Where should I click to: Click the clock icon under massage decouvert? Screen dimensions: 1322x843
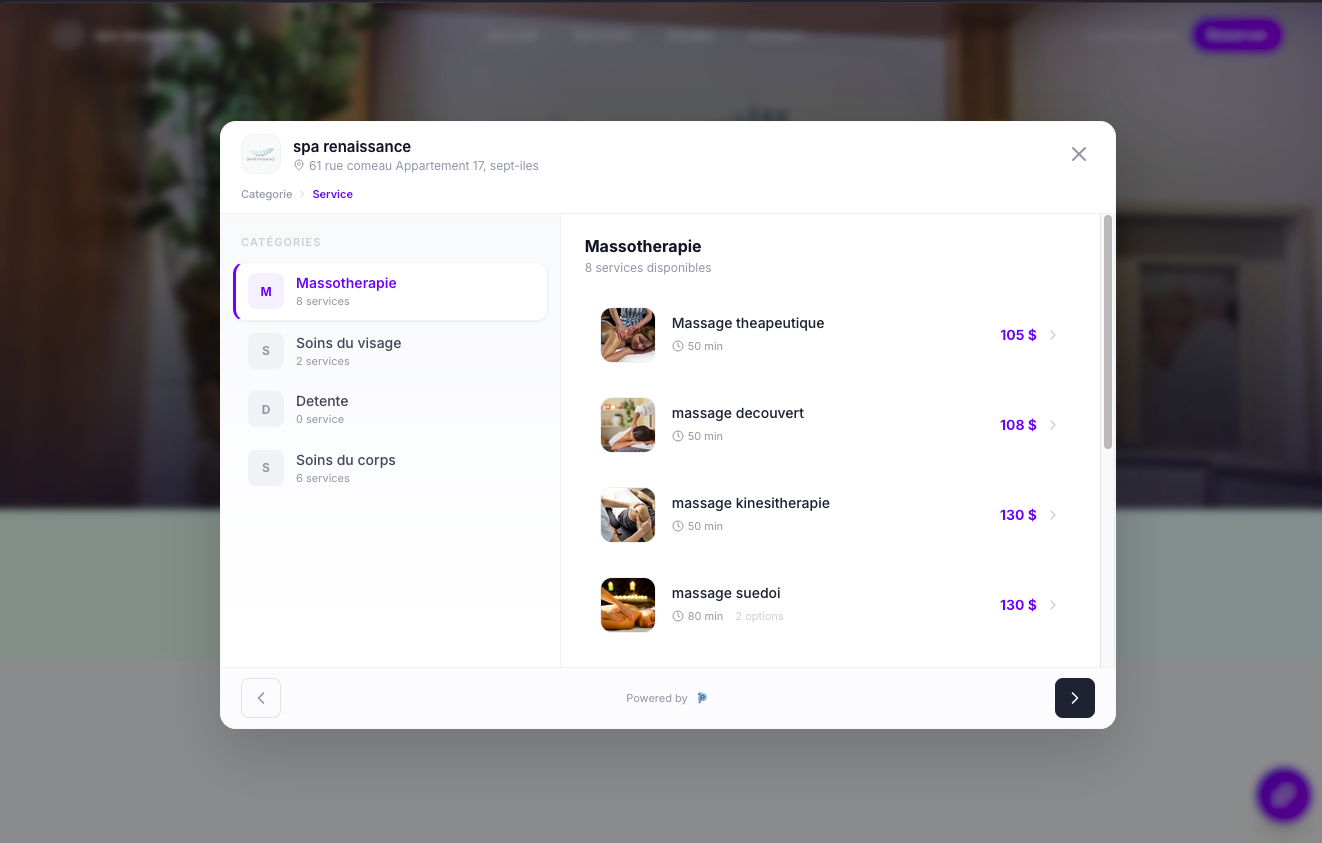(678, 436)
